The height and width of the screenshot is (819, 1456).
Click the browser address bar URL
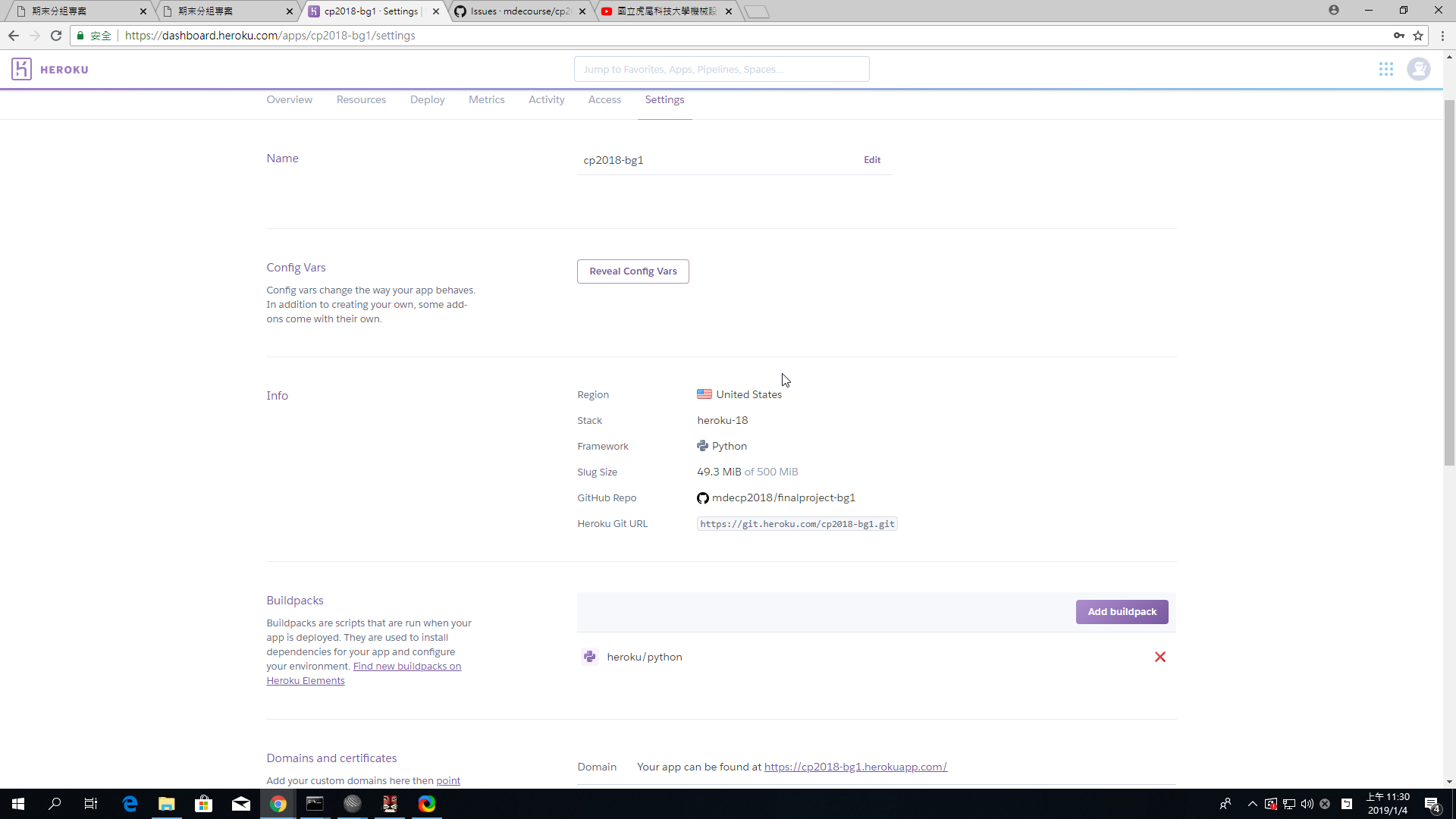270,36
